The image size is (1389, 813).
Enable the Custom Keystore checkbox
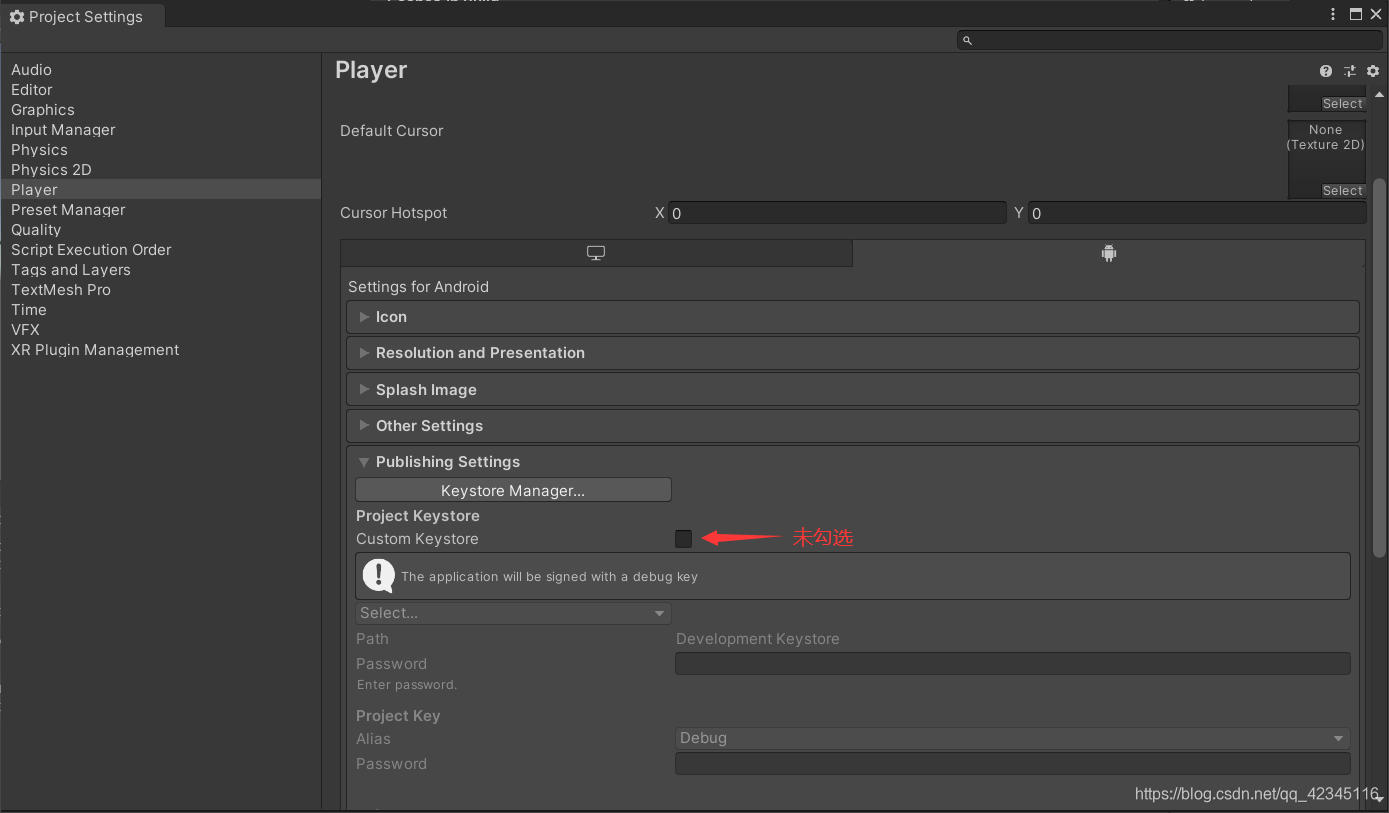[x=683, y=538]
